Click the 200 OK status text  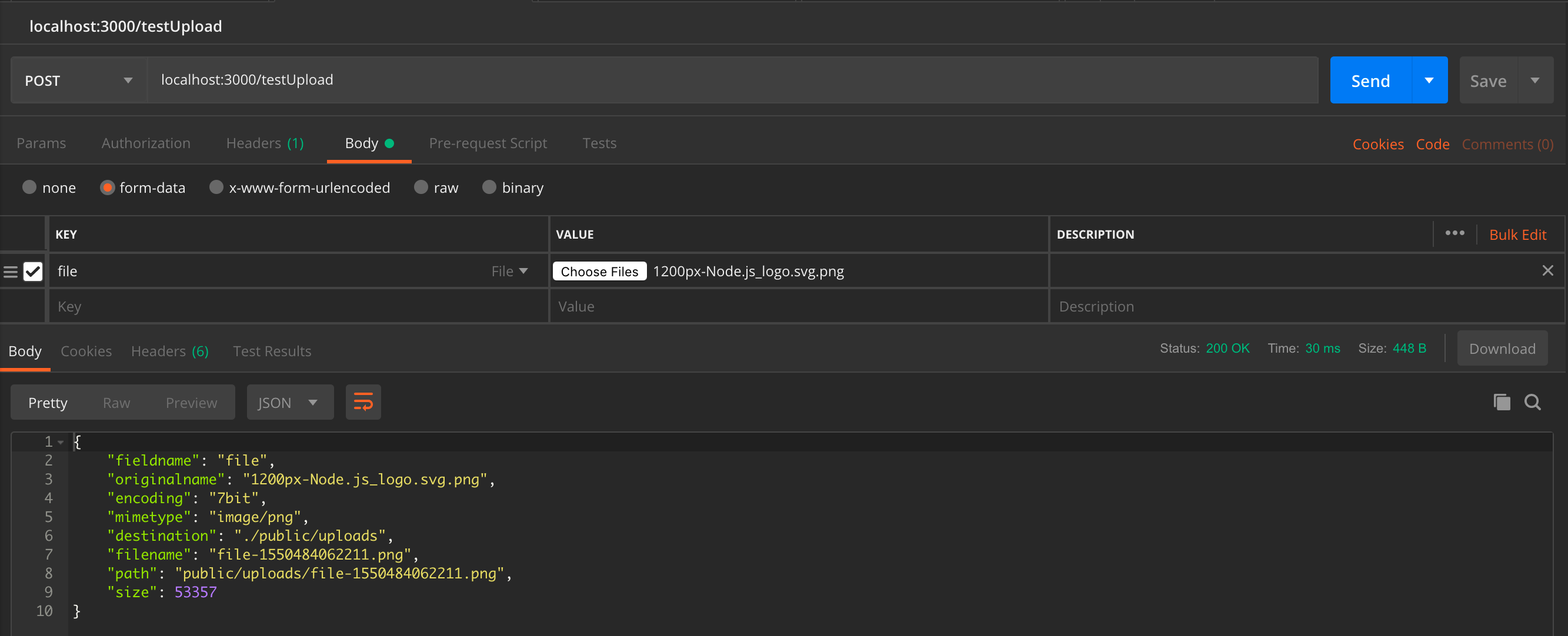point(1227,348)
